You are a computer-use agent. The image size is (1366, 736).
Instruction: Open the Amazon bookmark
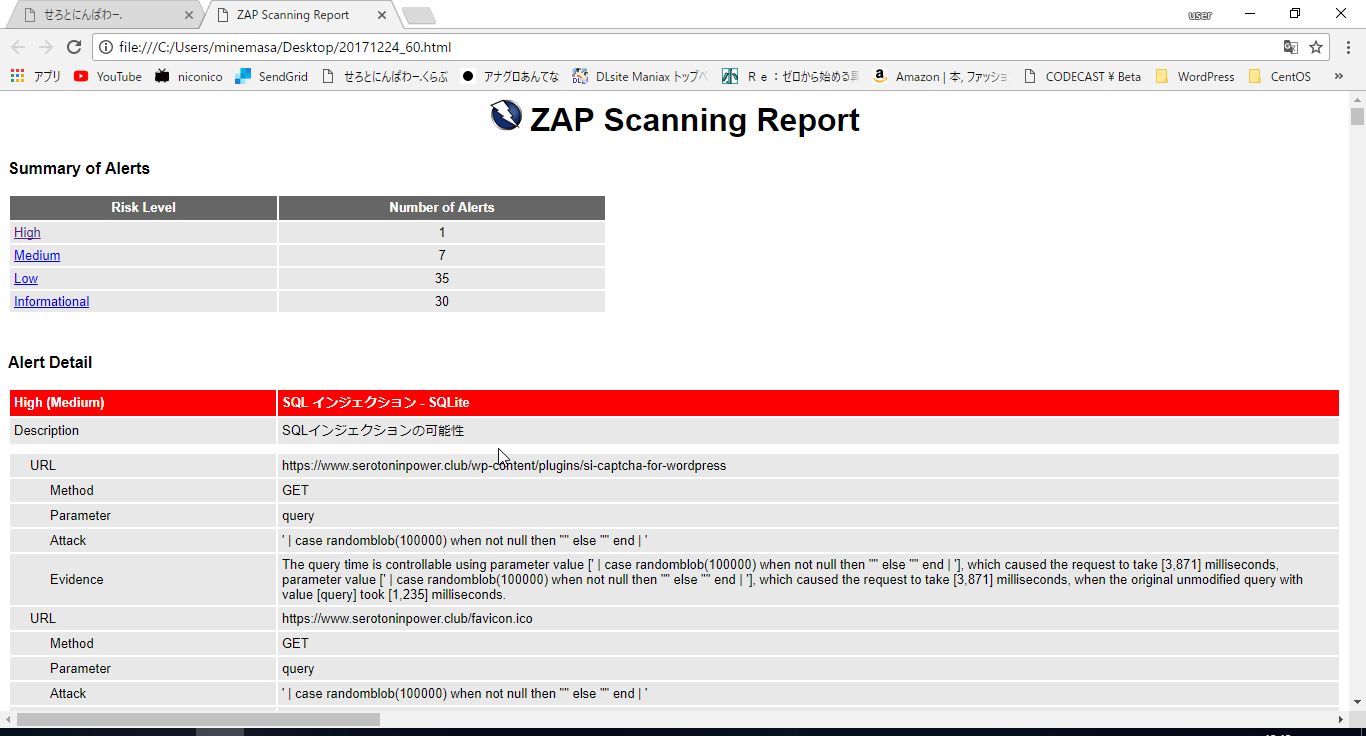pos(940,76)
